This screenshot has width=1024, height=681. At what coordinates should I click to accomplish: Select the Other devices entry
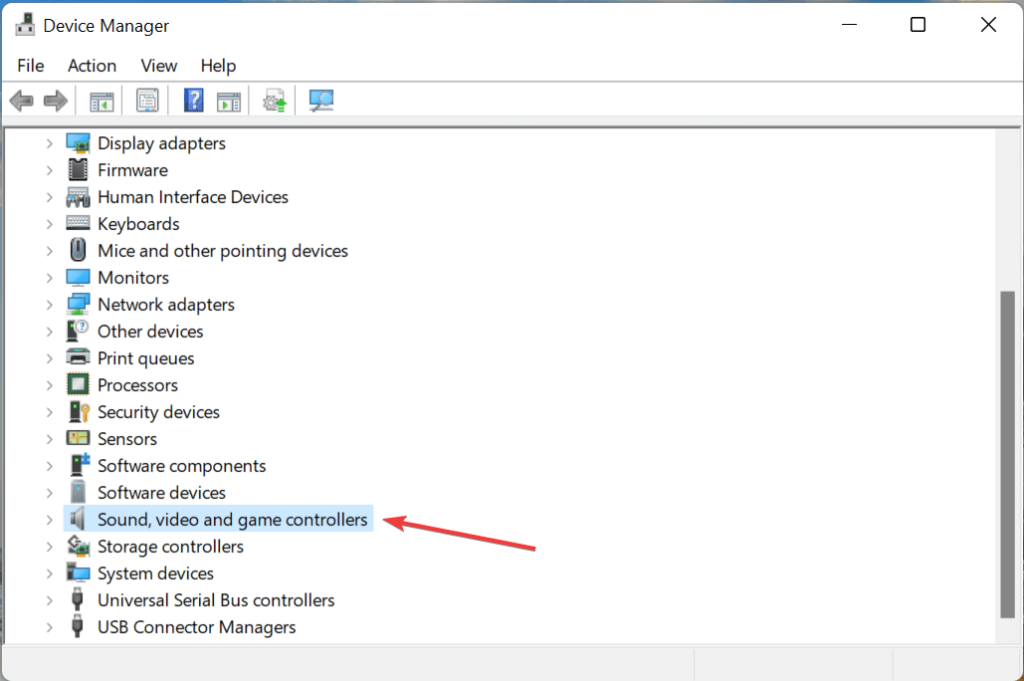pos(150,331)
